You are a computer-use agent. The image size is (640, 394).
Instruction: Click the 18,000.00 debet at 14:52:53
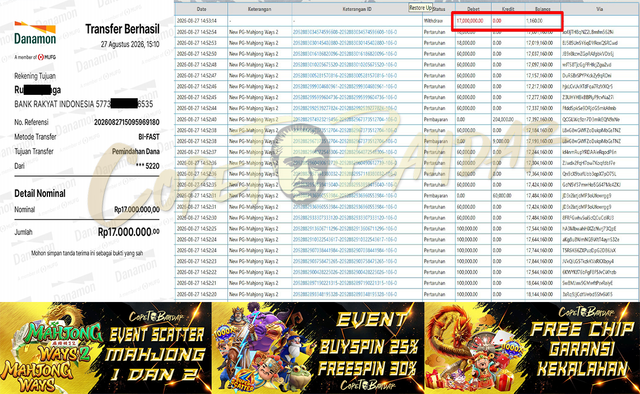(466, 43)
